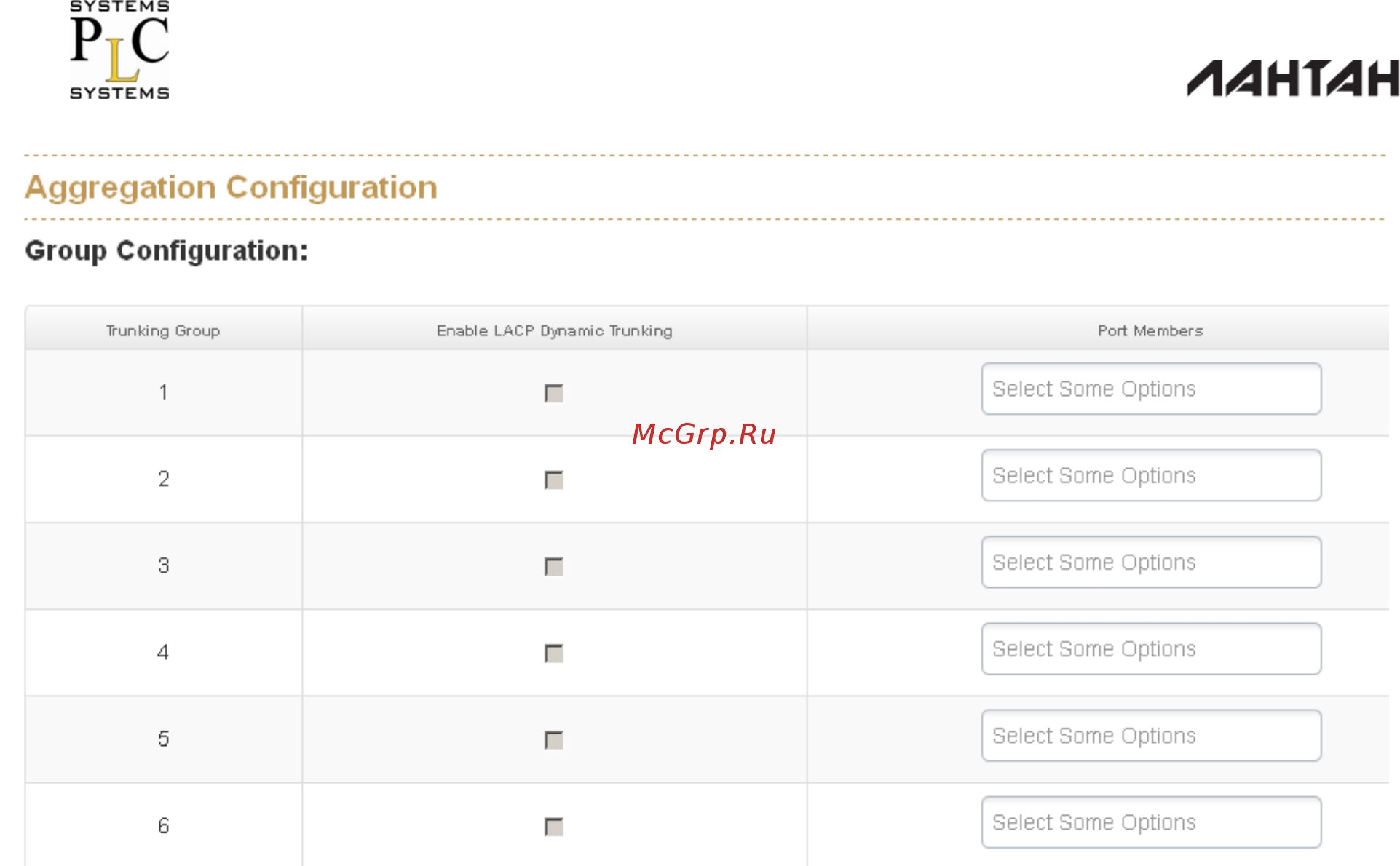Select trunking group number 2 cell
Screen dimensions: 1400x866
pyautogui.click(x=163, y=479)
